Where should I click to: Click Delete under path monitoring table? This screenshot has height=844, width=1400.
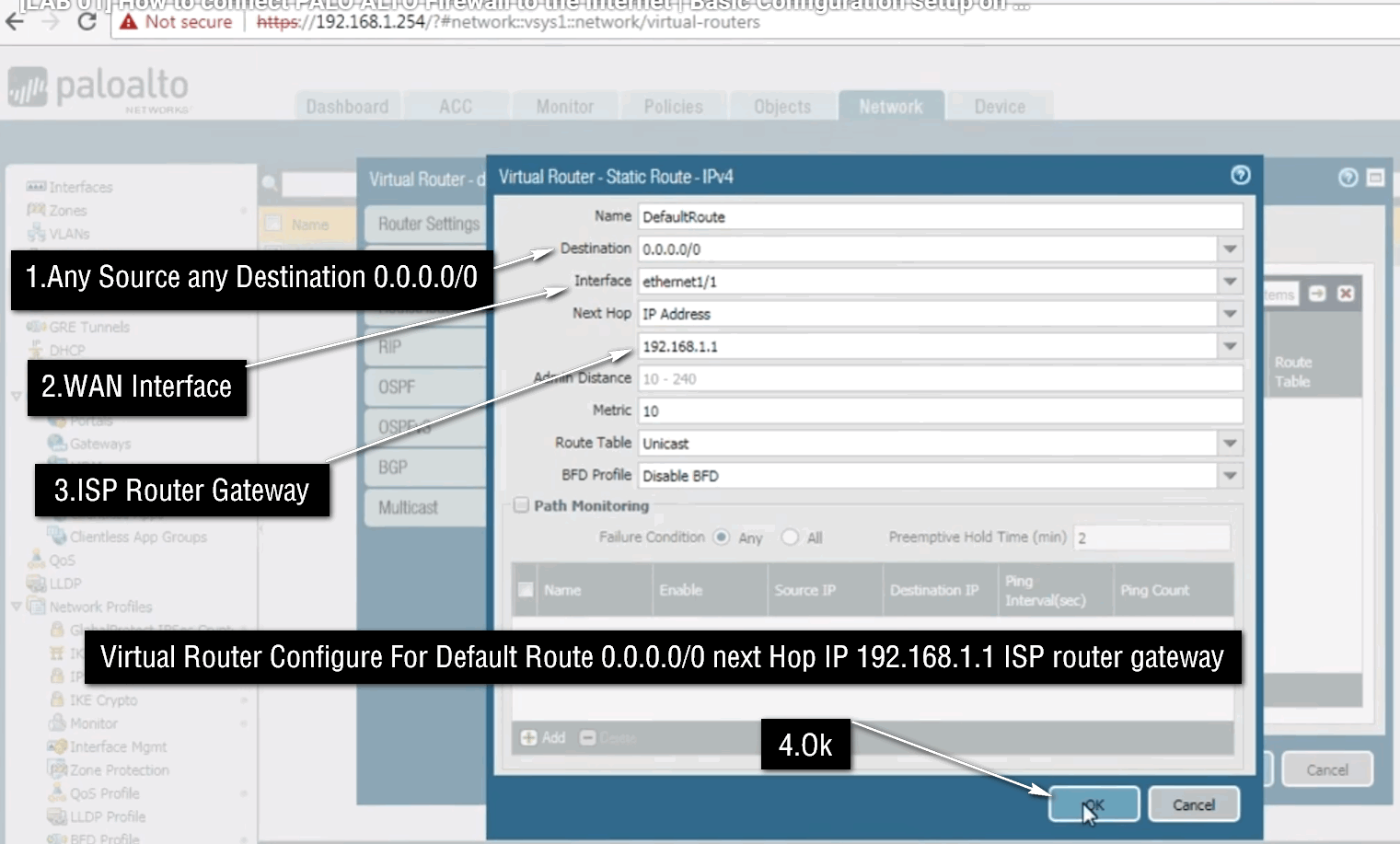608,737
